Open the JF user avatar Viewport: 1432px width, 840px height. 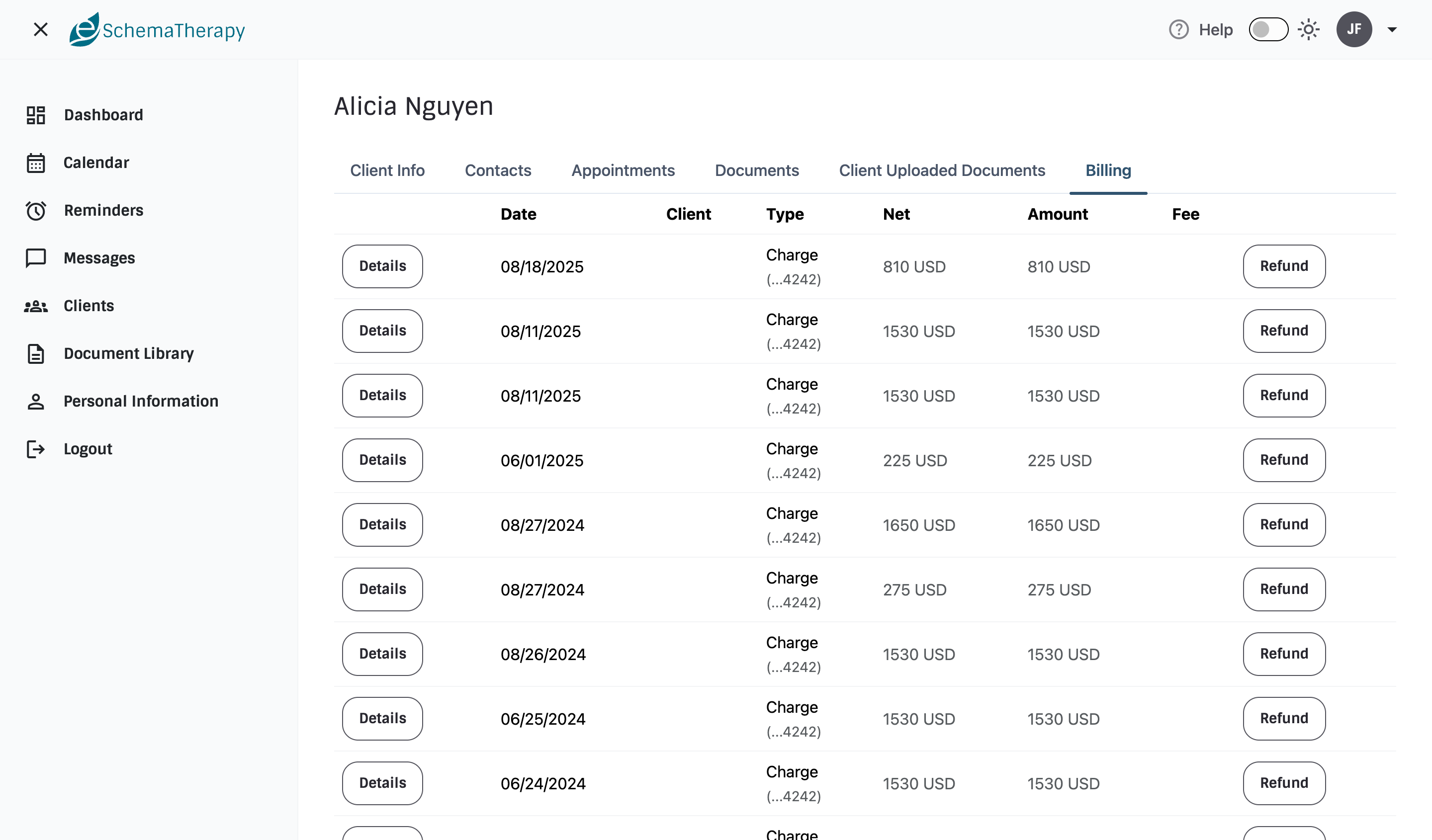(1353, 29)
